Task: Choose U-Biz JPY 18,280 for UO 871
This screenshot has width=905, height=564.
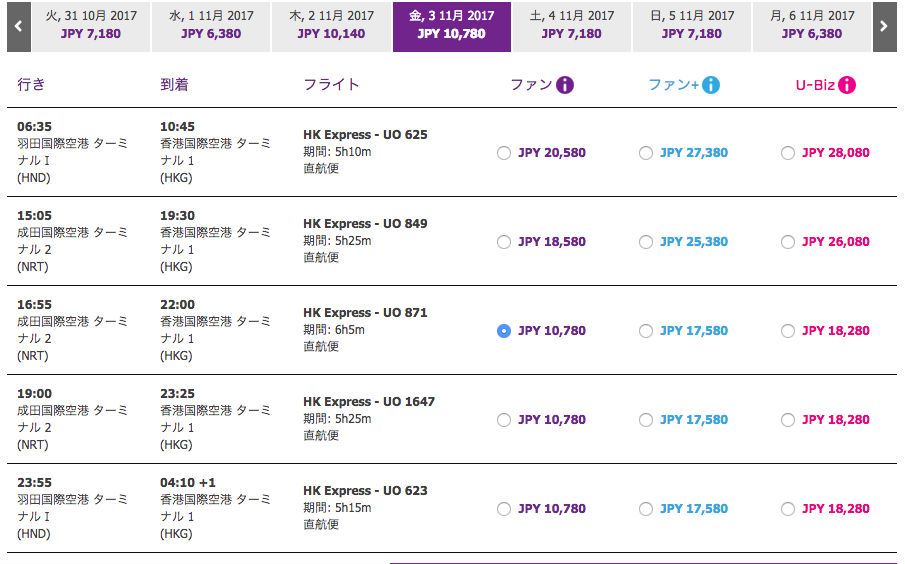Action: (788, 331)
